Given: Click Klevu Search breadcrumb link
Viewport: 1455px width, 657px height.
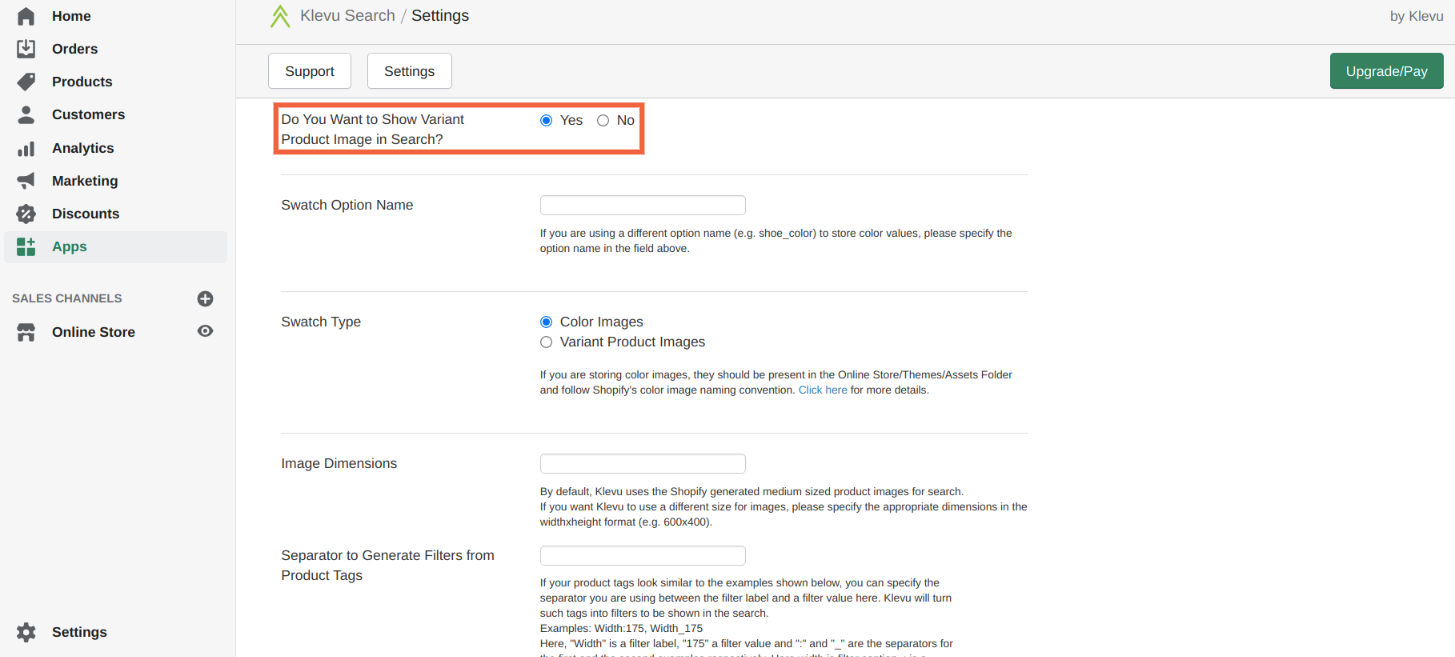Looking at the screenshot, I should [347, 16].
